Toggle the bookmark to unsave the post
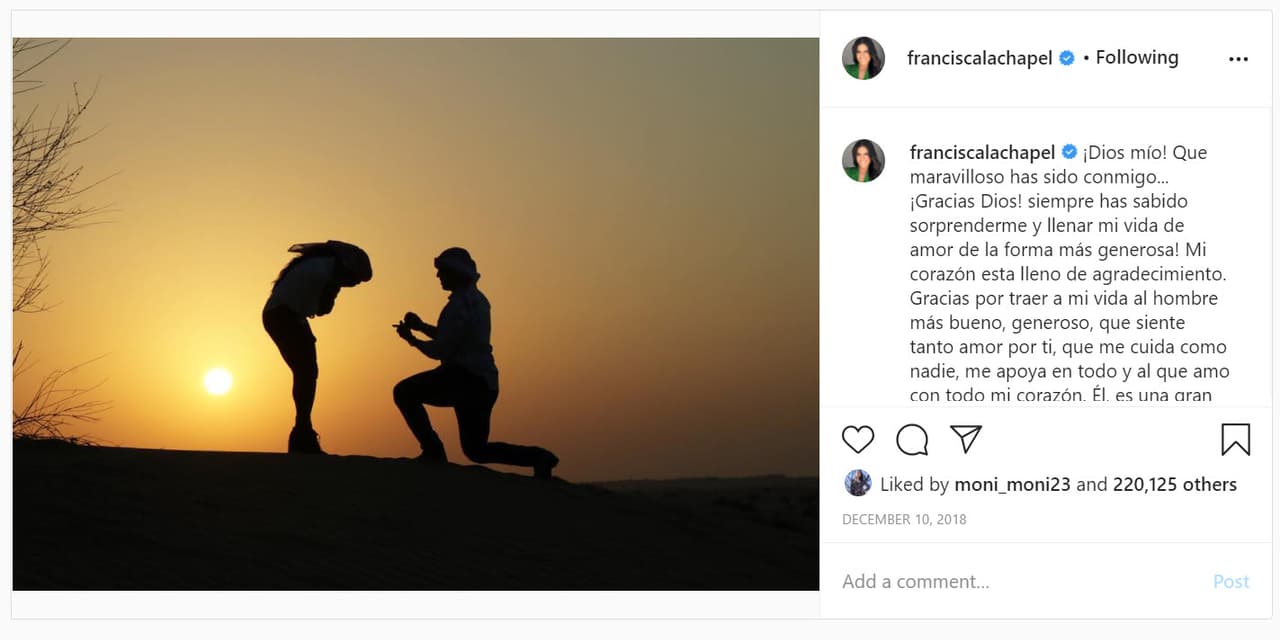Screen dimensions: 1280x640 [1236, 439]
